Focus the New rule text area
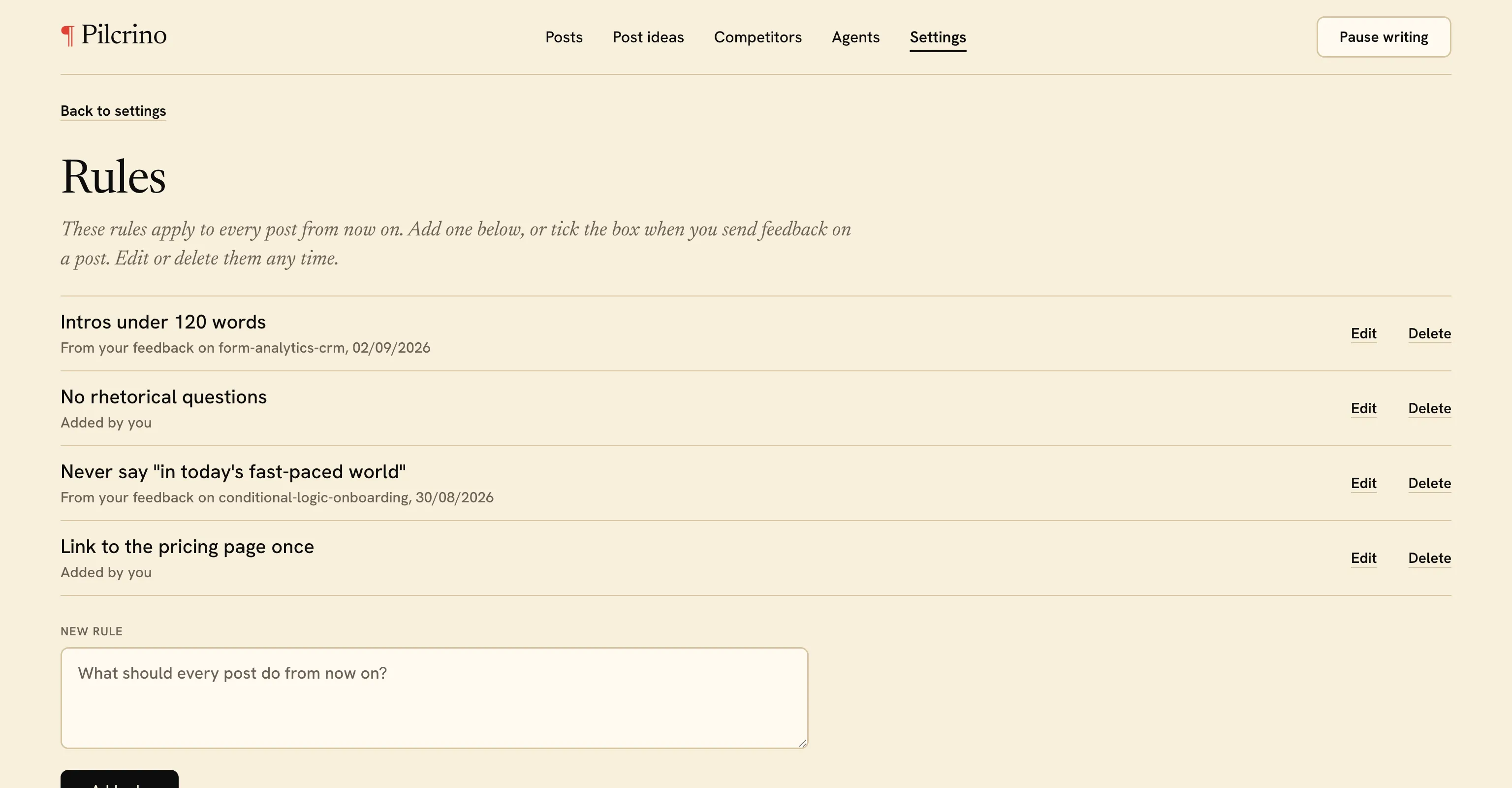 click(434, 698)
